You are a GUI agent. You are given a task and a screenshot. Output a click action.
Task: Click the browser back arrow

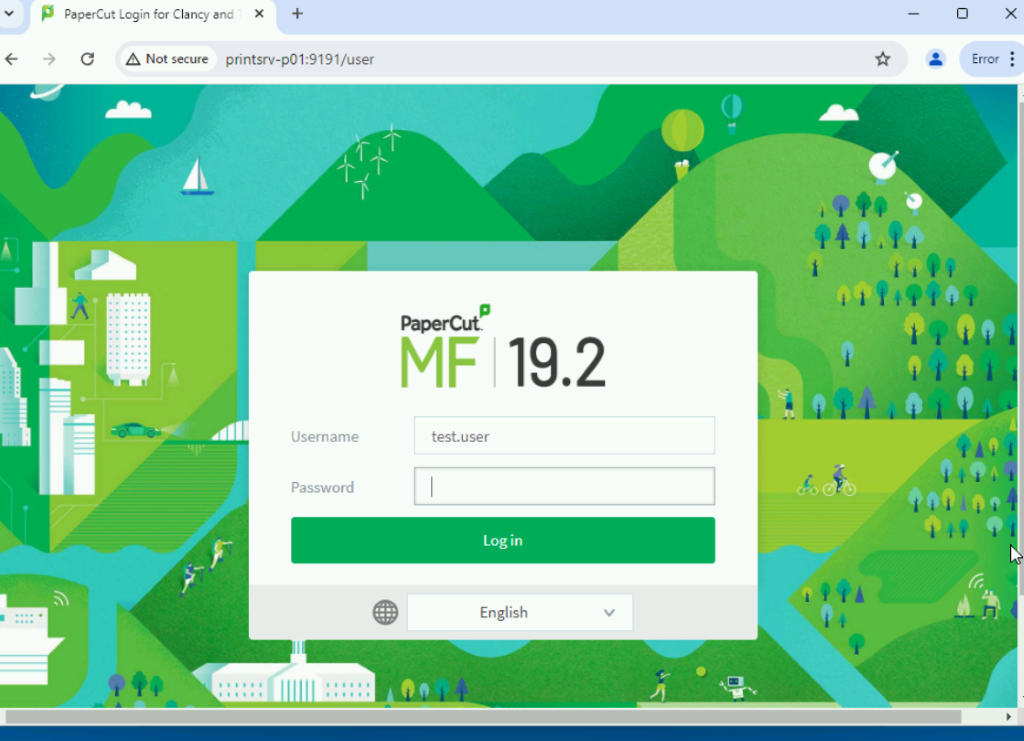pos(12,59)
